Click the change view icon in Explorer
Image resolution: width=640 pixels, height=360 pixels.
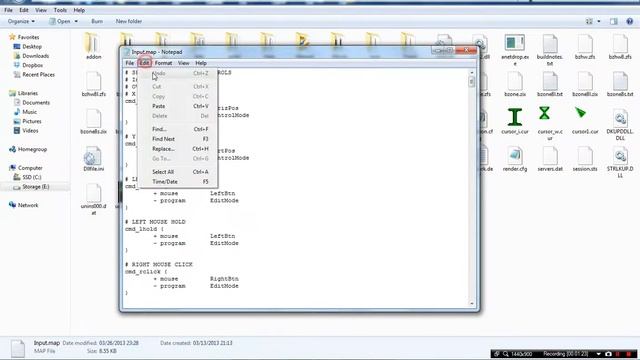click(589, 21)
